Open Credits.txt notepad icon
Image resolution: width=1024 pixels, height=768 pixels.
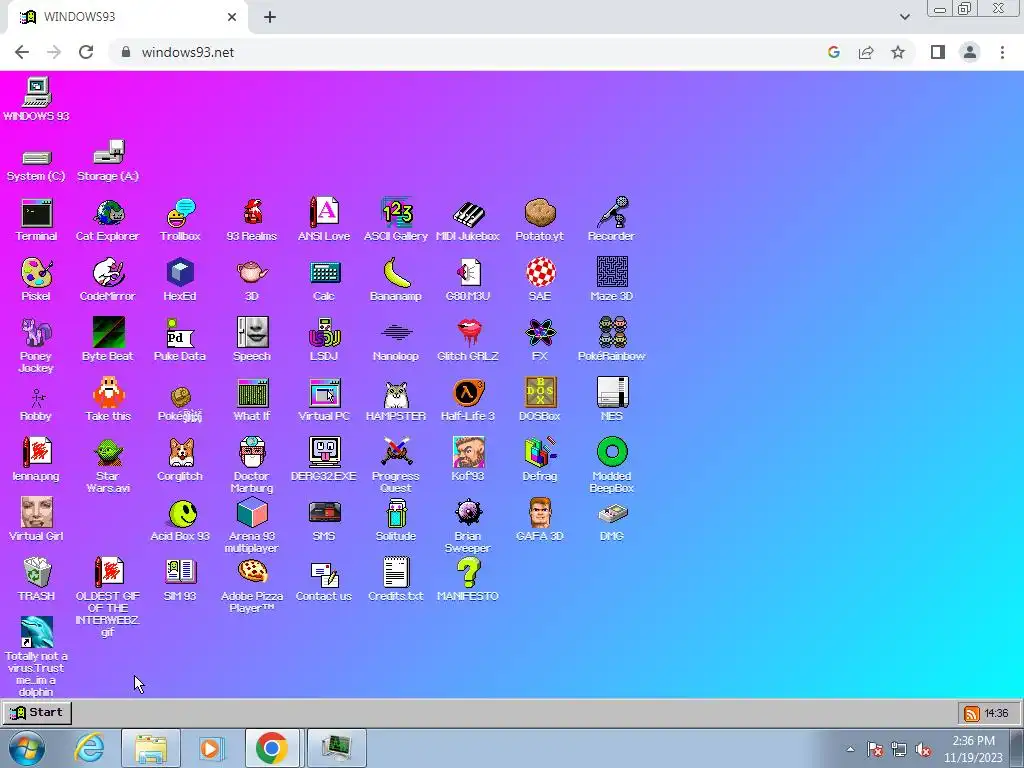pos(396,572)
